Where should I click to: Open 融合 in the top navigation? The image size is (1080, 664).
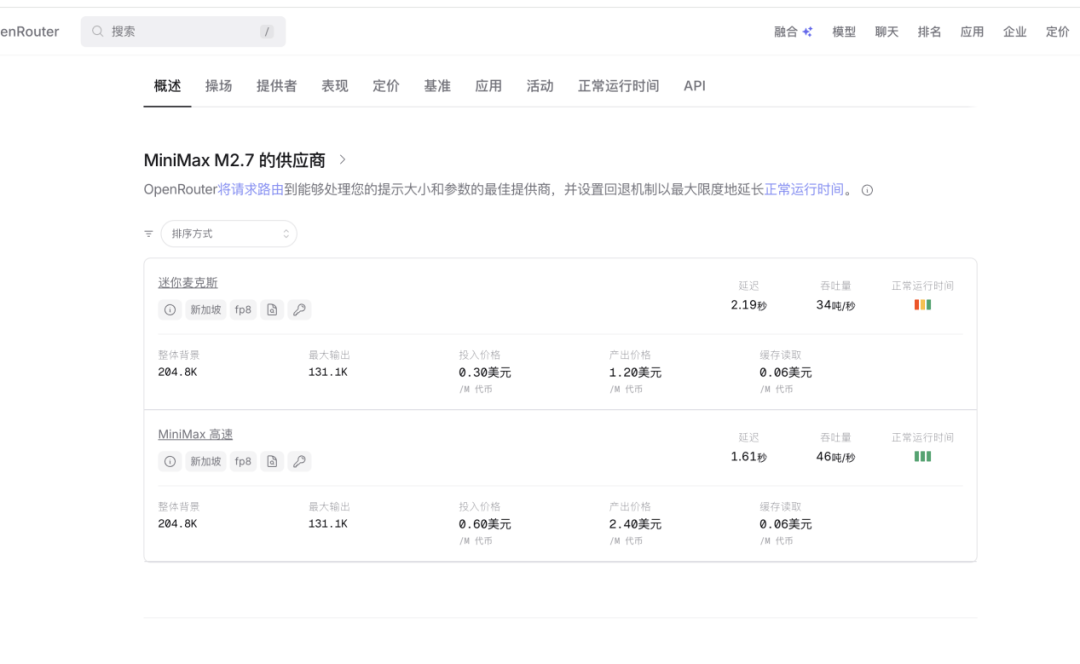(x=793, y=32)
